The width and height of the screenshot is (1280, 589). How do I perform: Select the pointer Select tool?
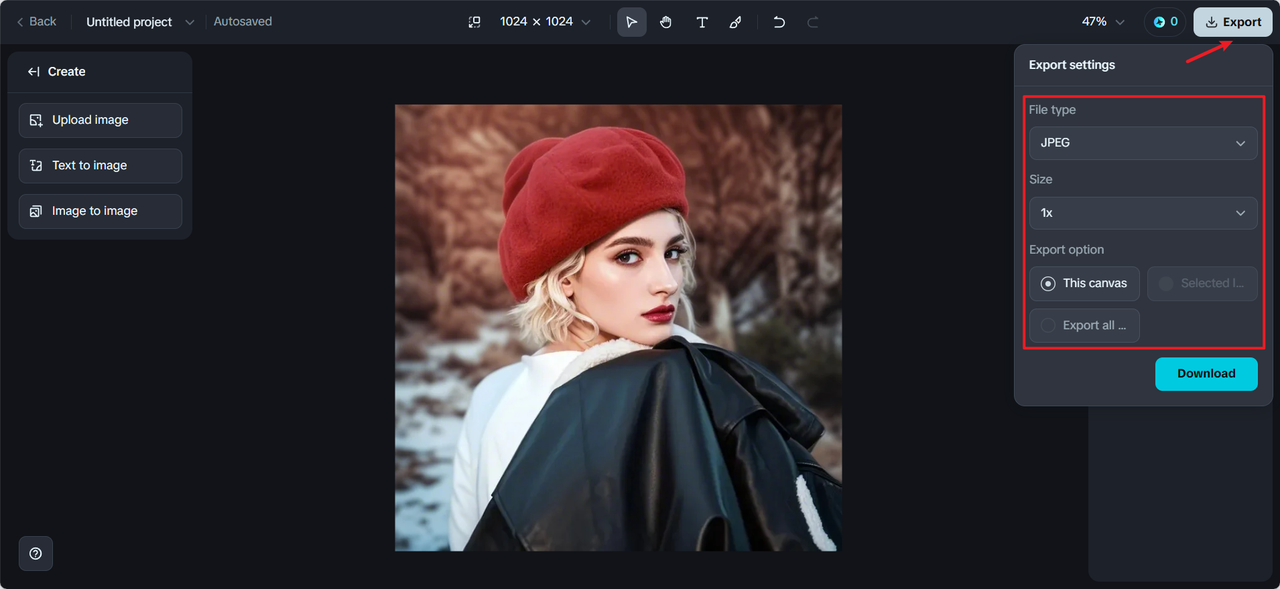pos(632,22)
